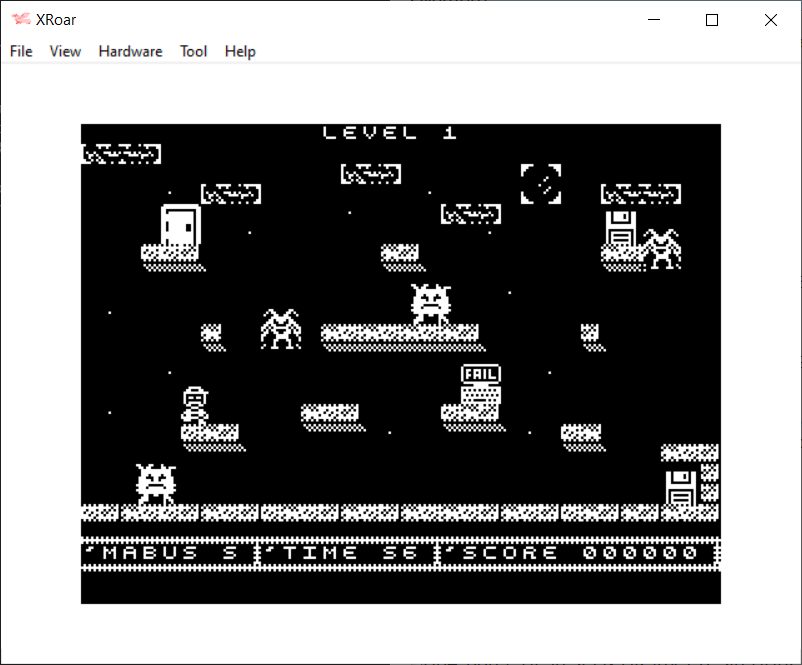Click the XRoar app icon in title bar
This screenshot has height=665, width=802.
pos(20,20)
